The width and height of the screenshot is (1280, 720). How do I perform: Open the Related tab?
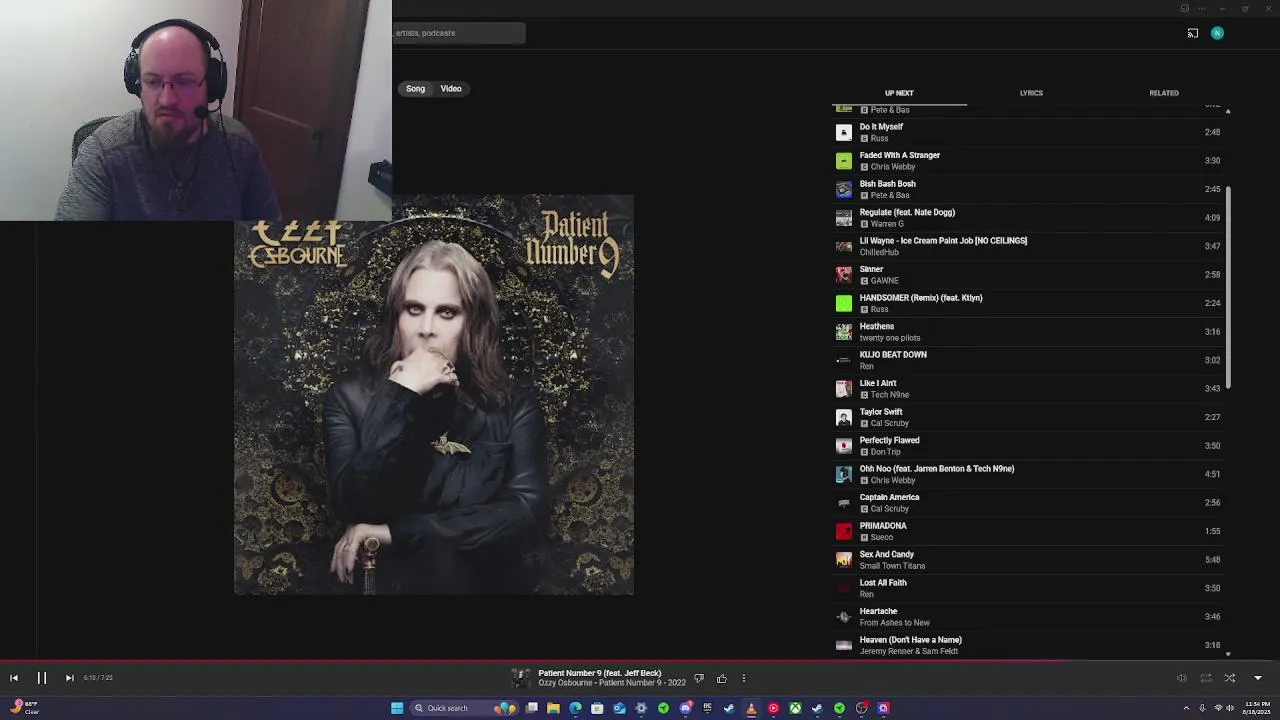point(1164,93)
